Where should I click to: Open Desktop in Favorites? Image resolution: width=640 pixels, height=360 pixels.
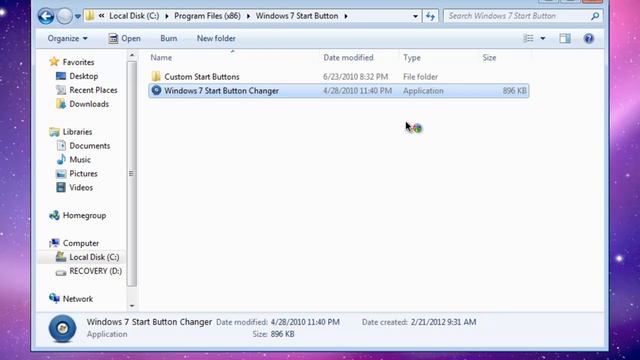84,76
